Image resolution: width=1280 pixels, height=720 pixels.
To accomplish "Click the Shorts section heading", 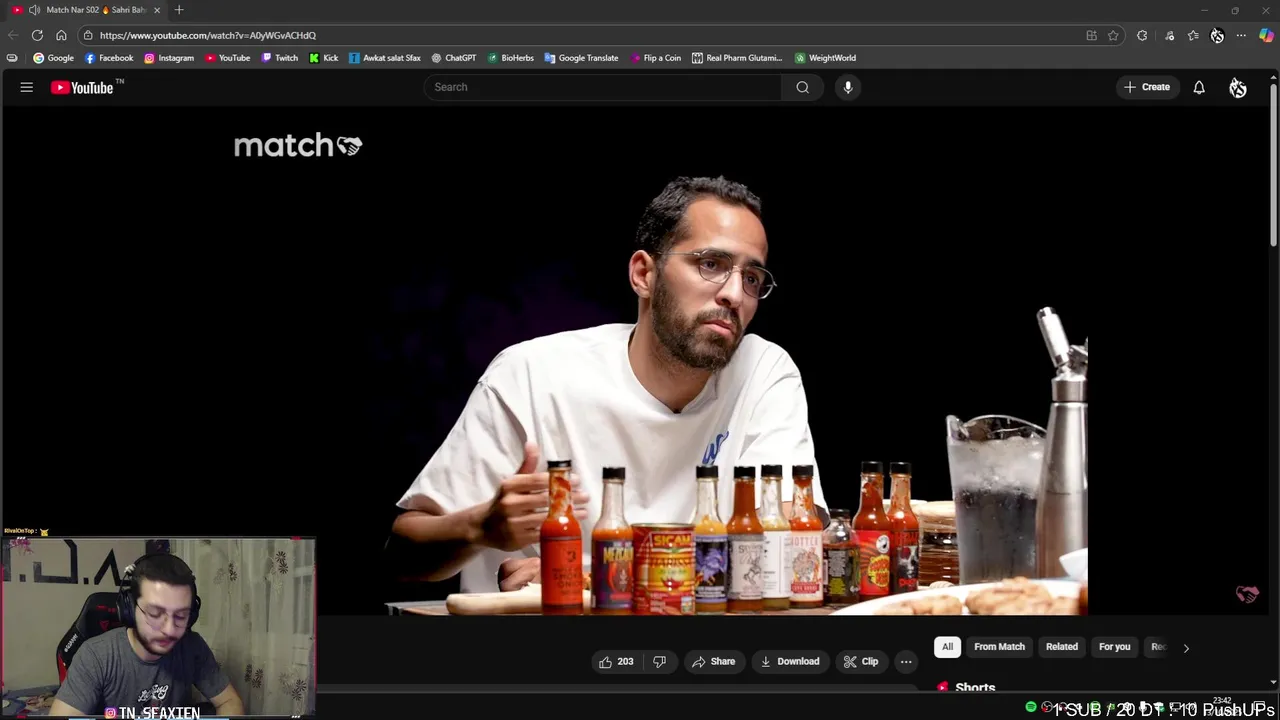I will [975, 688].
